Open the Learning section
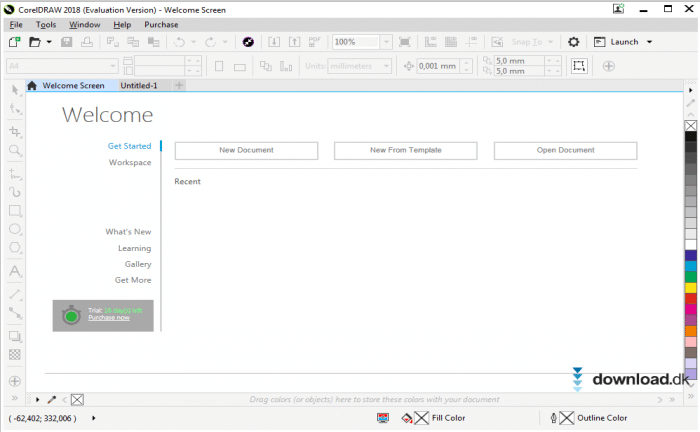The image size is (700, 432). 134,248
